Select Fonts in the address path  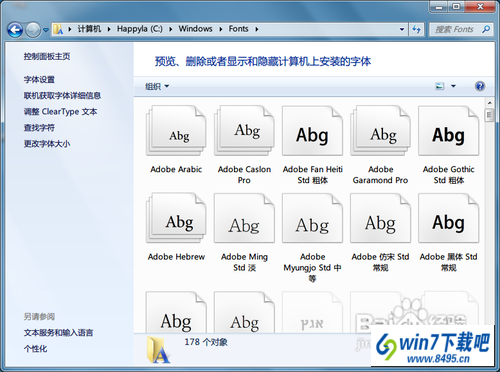pos(238,29)
